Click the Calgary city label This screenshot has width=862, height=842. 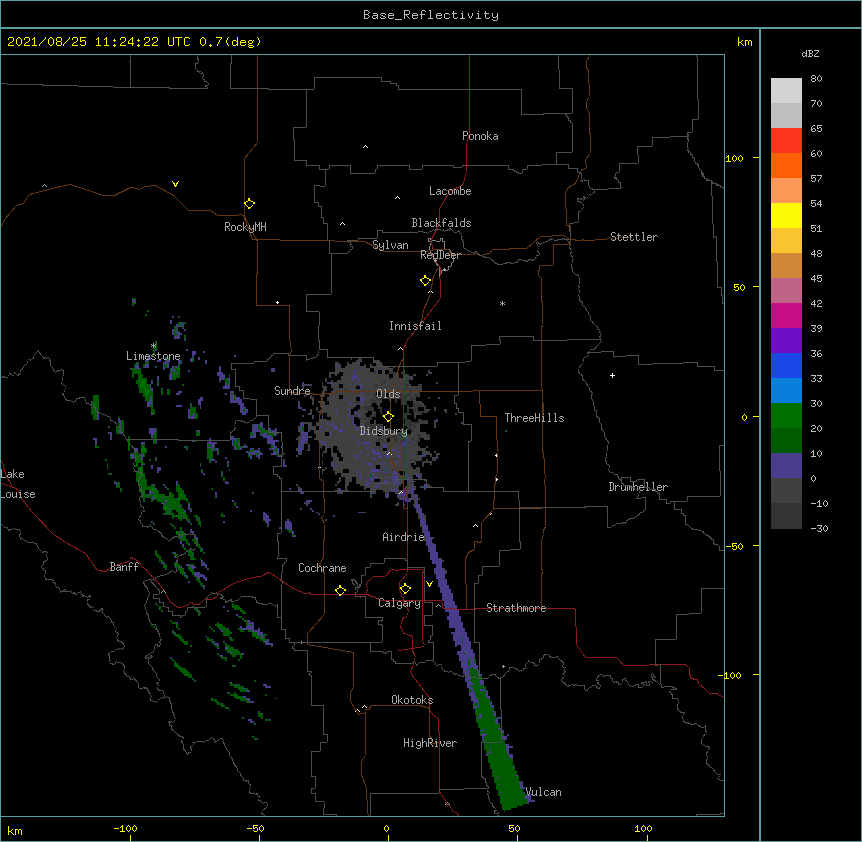coord(399,603)
